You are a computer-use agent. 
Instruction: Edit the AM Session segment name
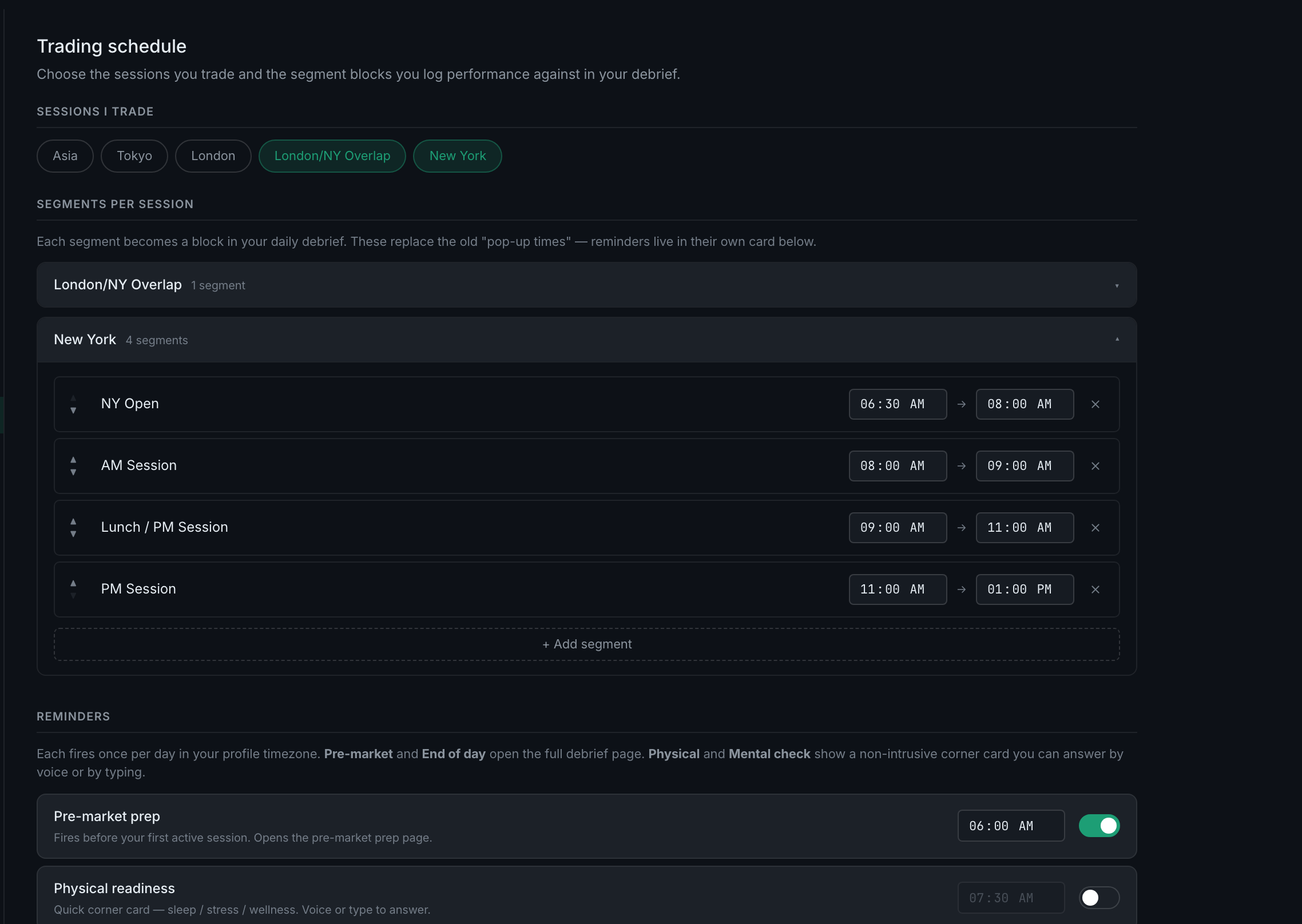(139, 465)
